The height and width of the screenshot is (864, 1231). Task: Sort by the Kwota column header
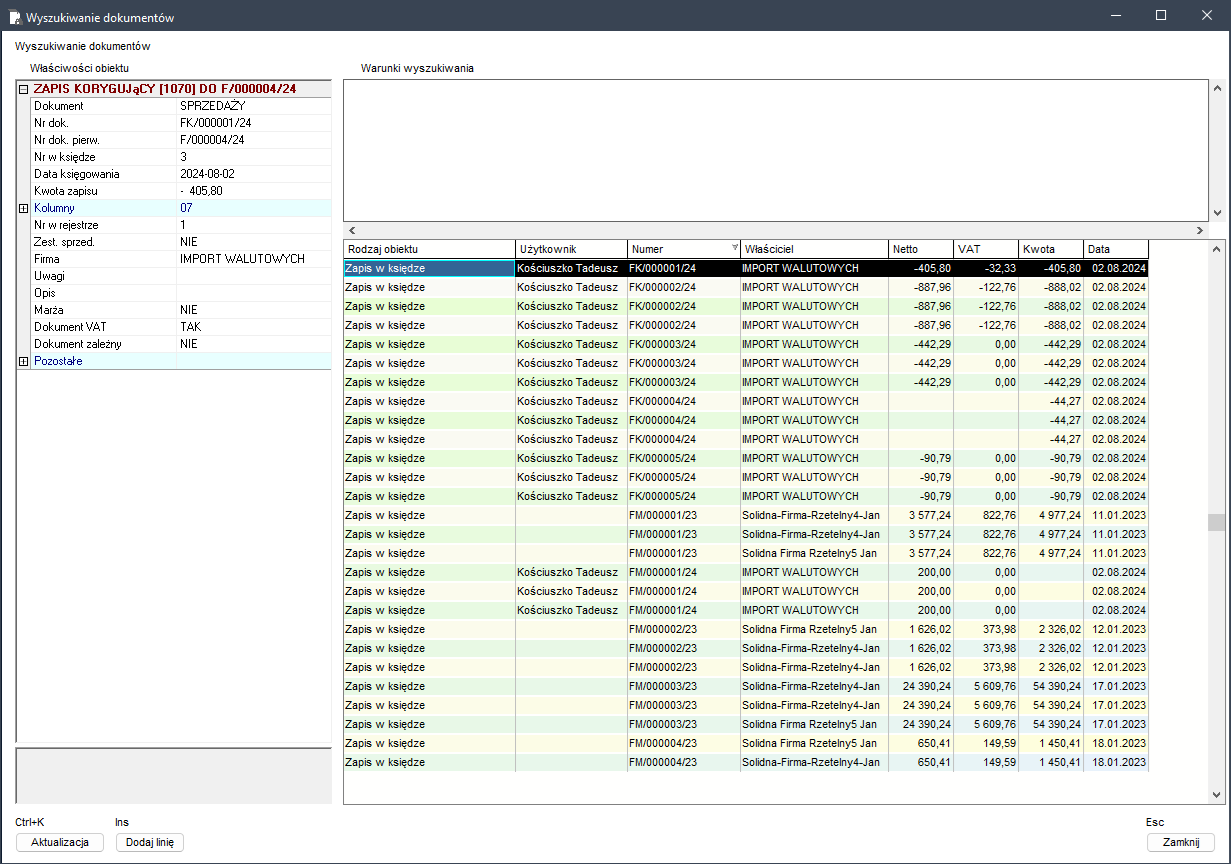pyautogui.click(x=1051, y=249)
